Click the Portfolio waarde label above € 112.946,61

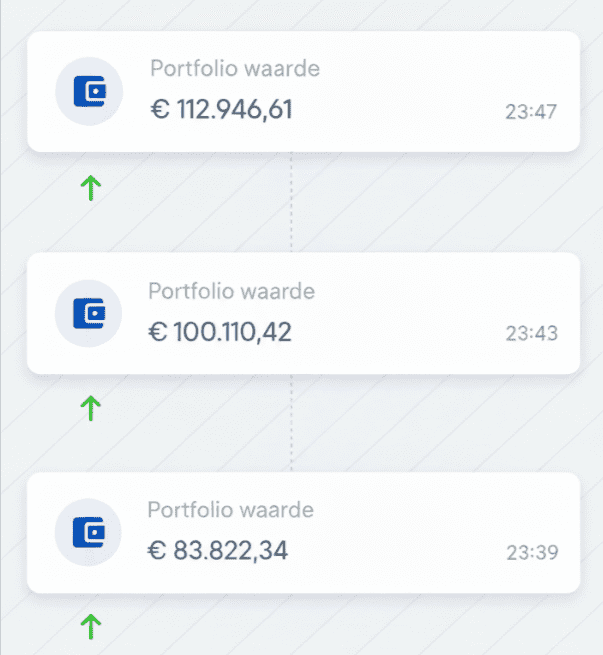pos(235,69)
